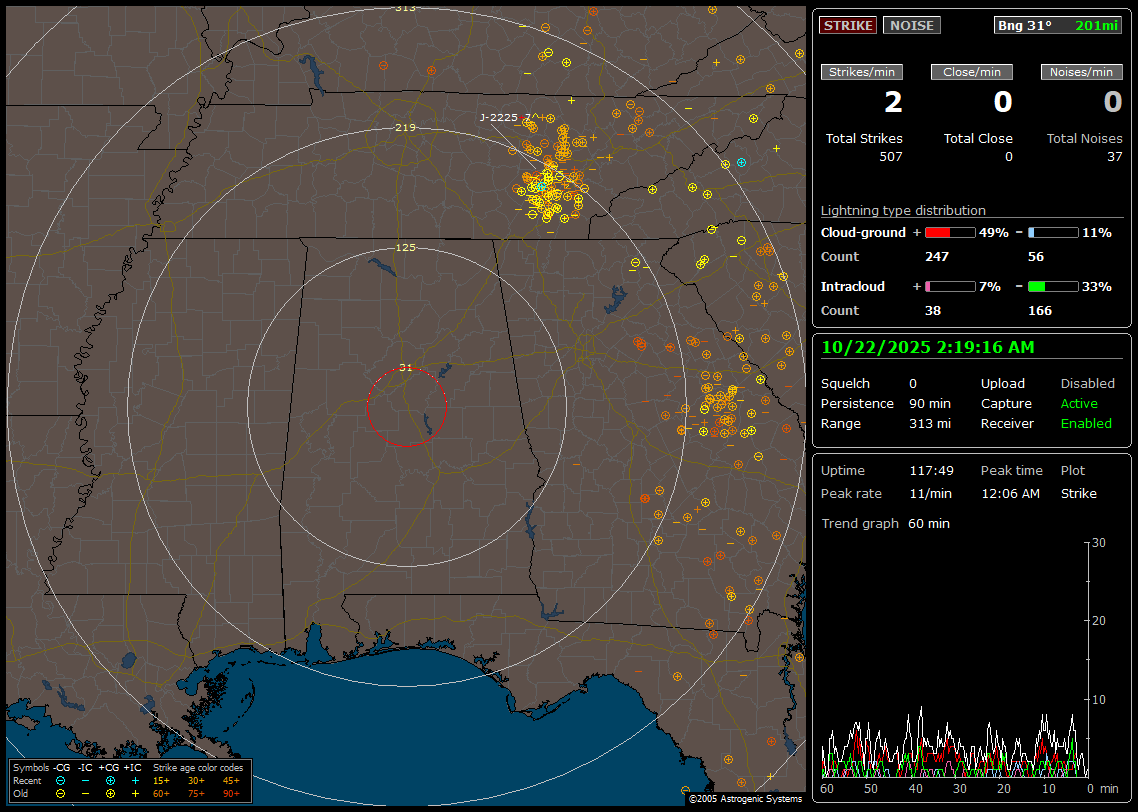Viewport: 1138px width, 812px height.
Task: Click the J-2225 storm cell label
Action: tap(498, 117)
